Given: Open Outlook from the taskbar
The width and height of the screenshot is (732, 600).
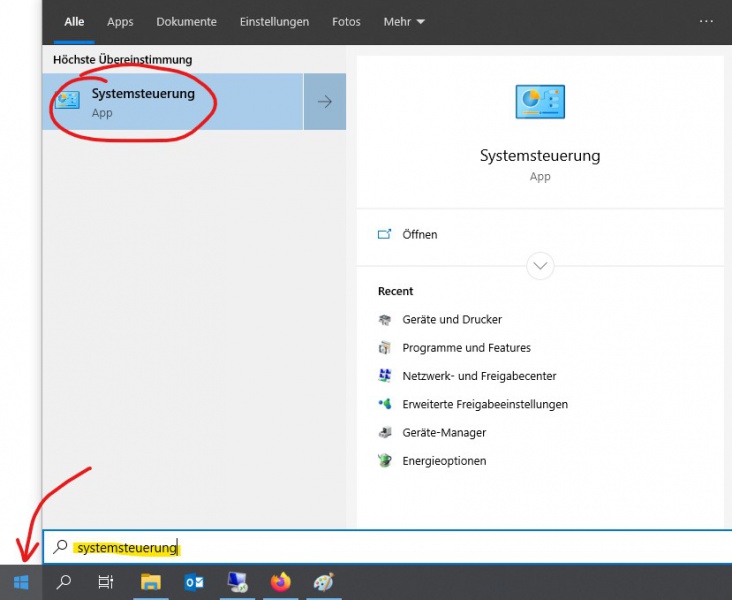Looking at the screenshot, I should 194,582.
